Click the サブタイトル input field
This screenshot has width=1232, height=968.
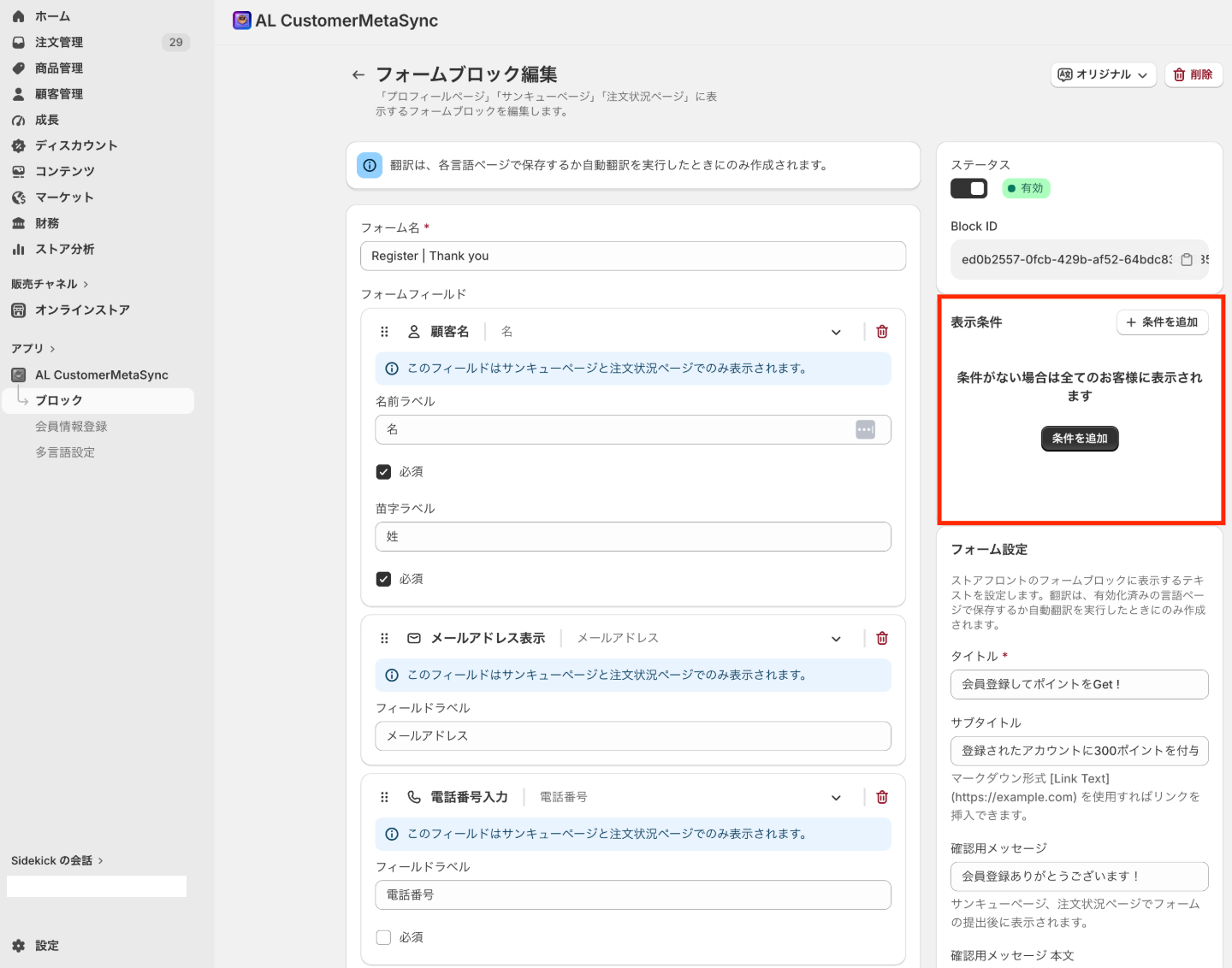point(1080,752)
